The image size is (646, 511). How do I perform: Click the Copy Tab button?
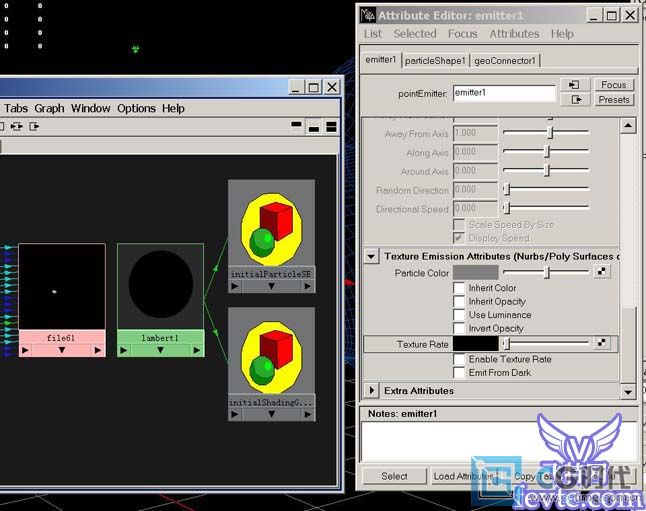coord(532,476)
